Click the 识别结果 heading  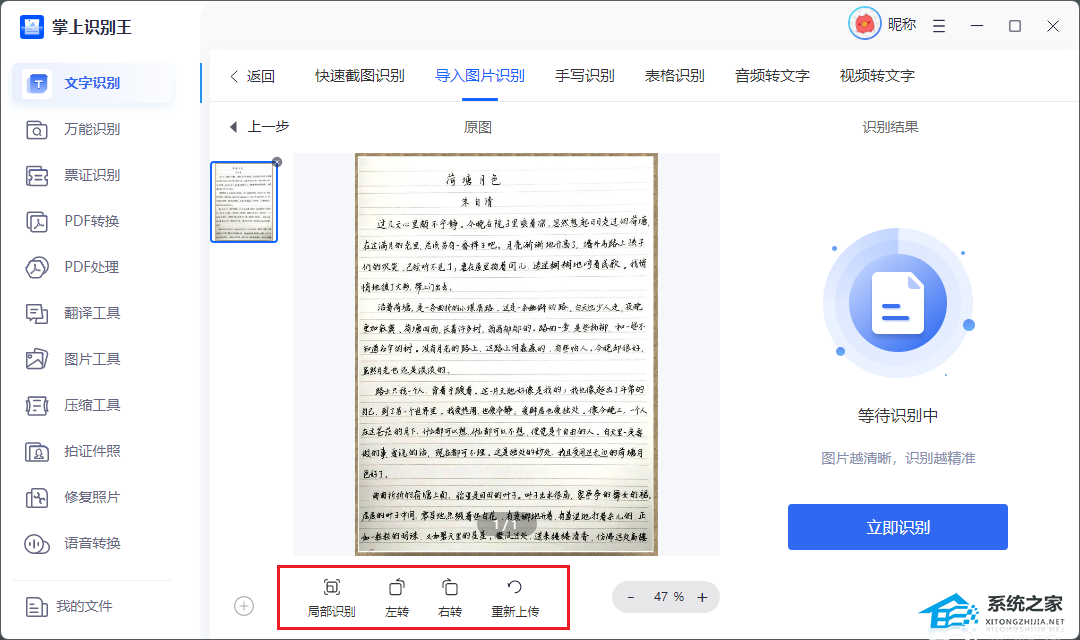tap(890, 127)
